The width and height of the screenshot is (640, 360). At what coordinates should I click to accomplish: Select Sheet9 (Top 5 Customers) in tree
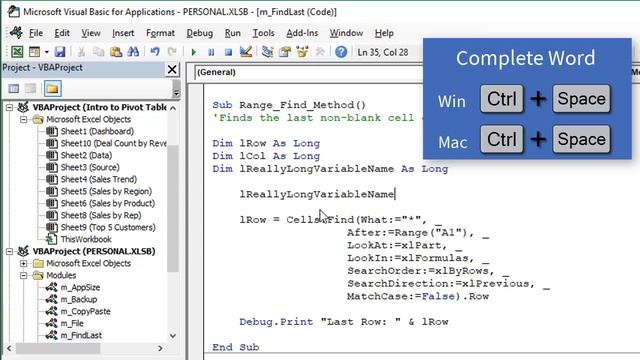pos(108,227)
